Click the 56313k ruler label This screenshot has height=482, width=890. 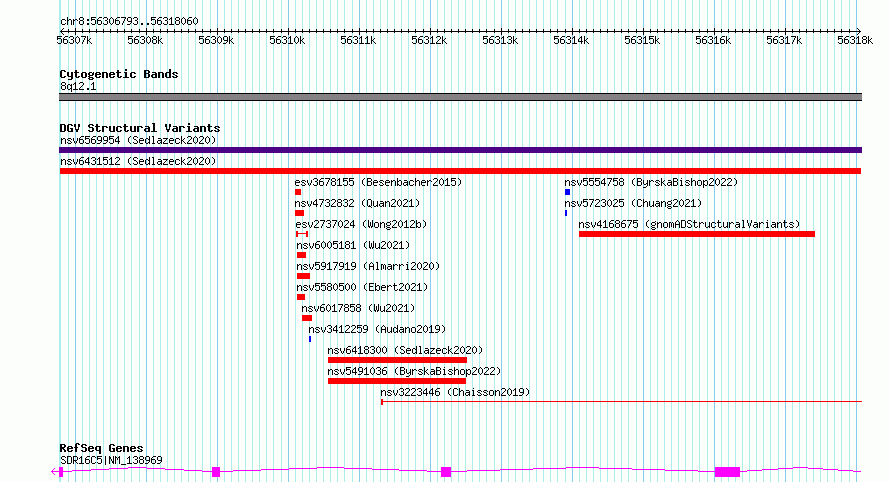[500, 40]
